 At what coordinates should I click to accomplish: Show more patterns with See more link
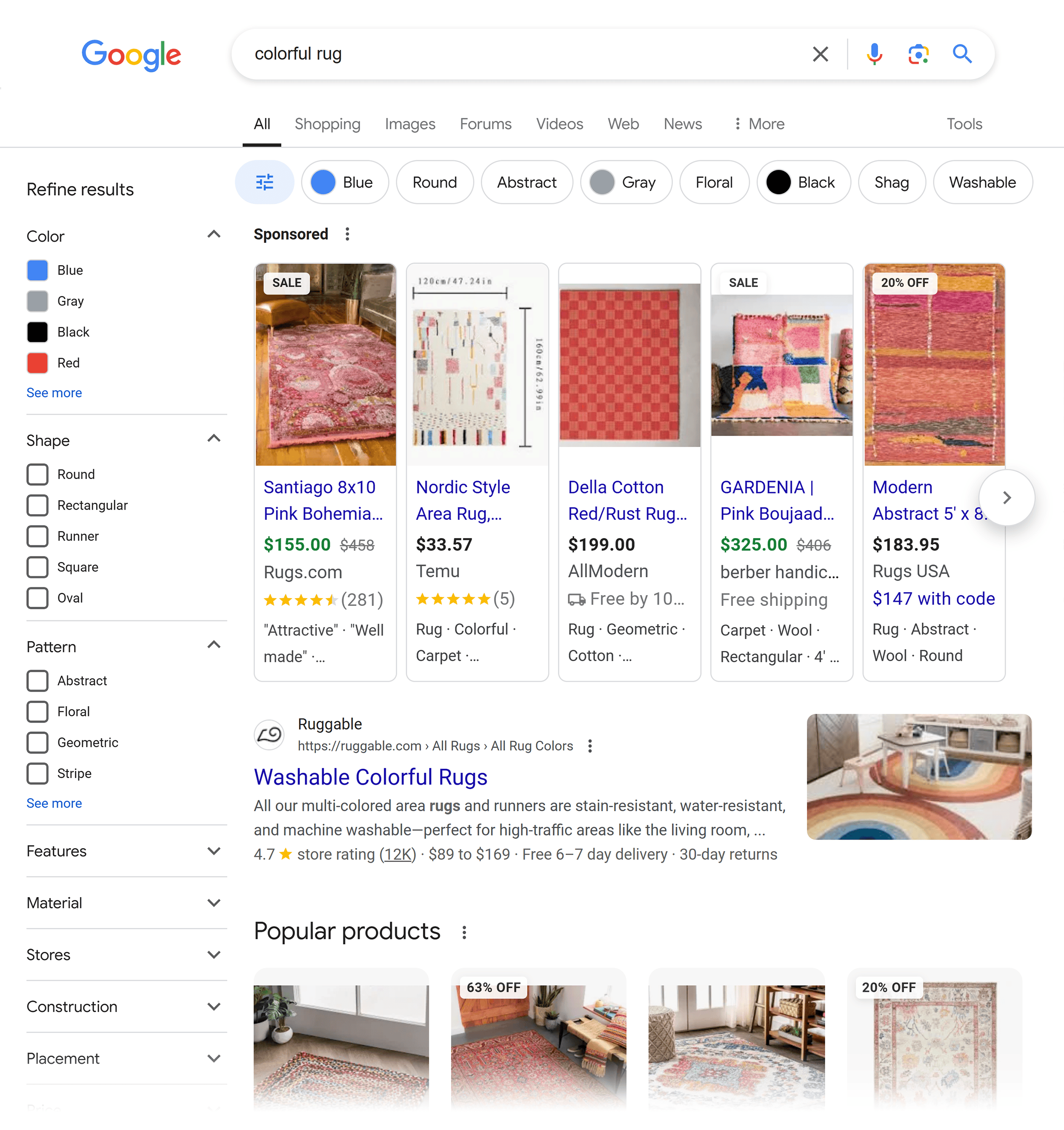(x=54, y=803)
